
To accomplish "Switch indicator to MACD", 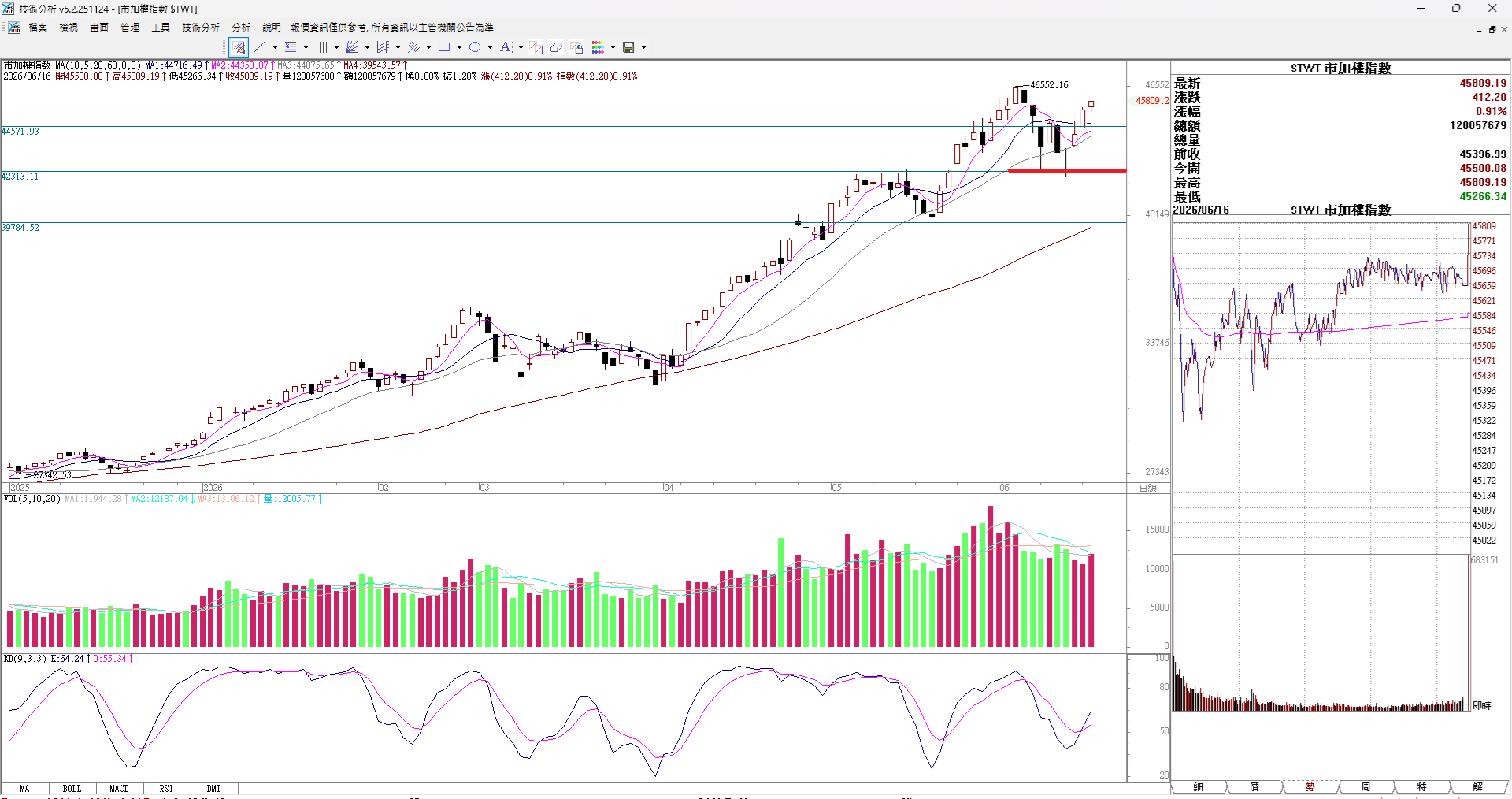I will tap(119, 788).
